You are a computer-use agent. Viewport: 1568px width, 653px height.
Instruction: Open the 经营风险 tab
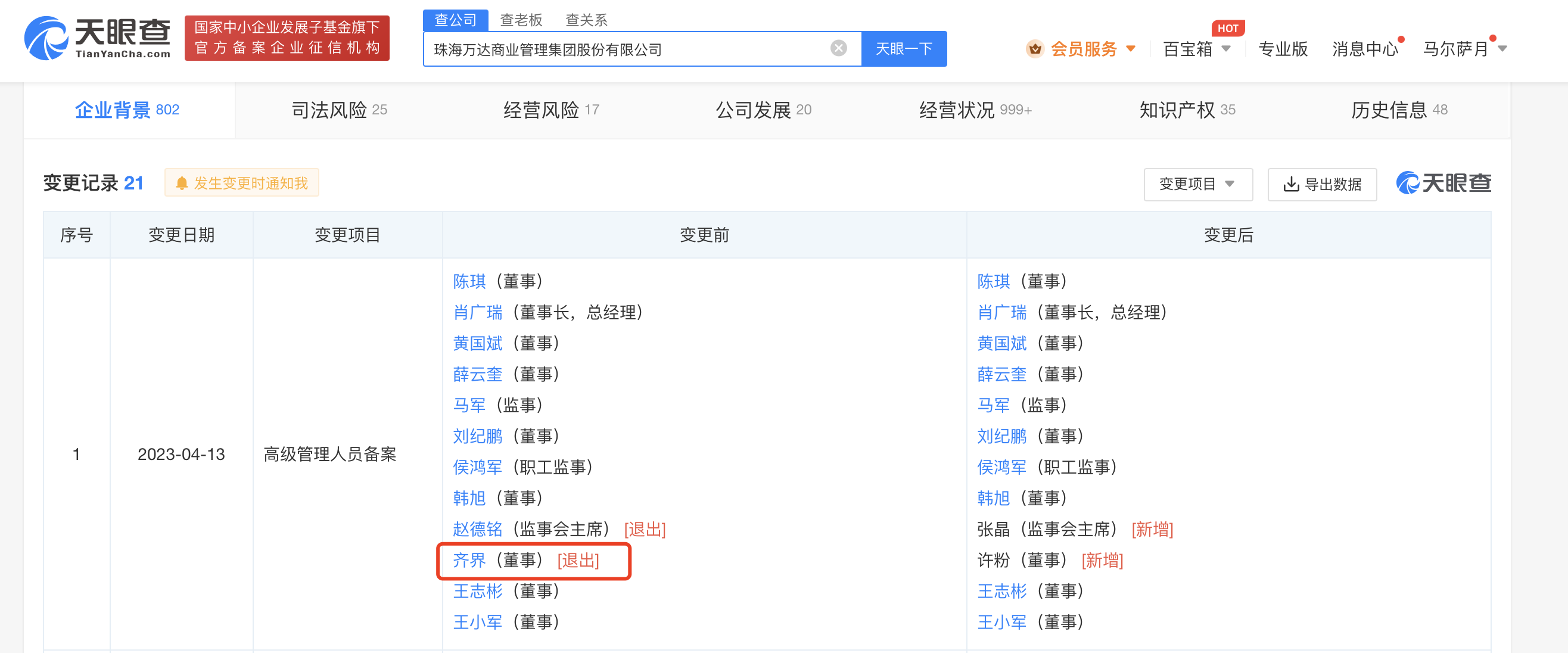click(x=551, y=110)
